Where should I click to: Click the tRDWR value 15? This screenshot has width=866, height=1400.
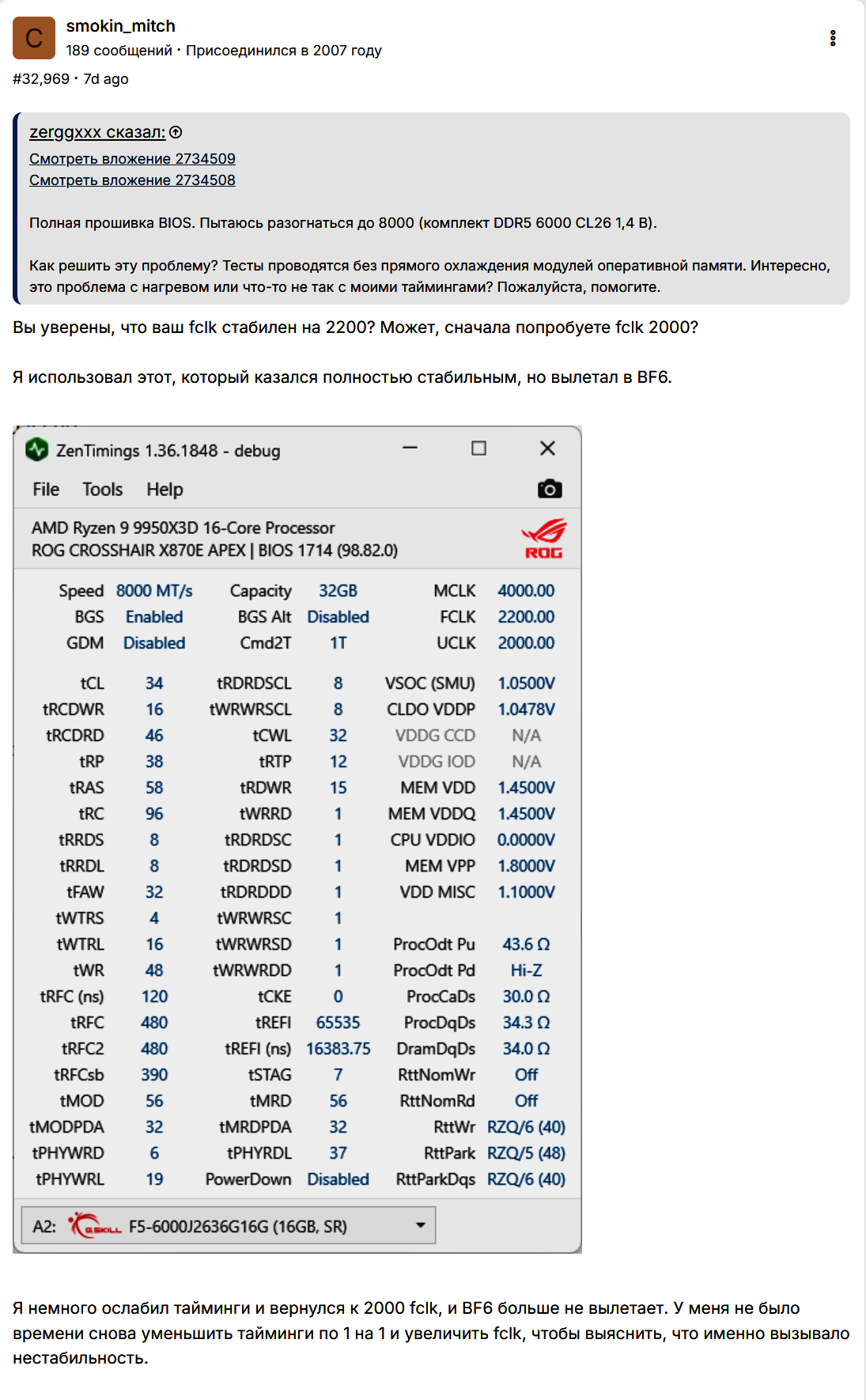click(338, 788)
